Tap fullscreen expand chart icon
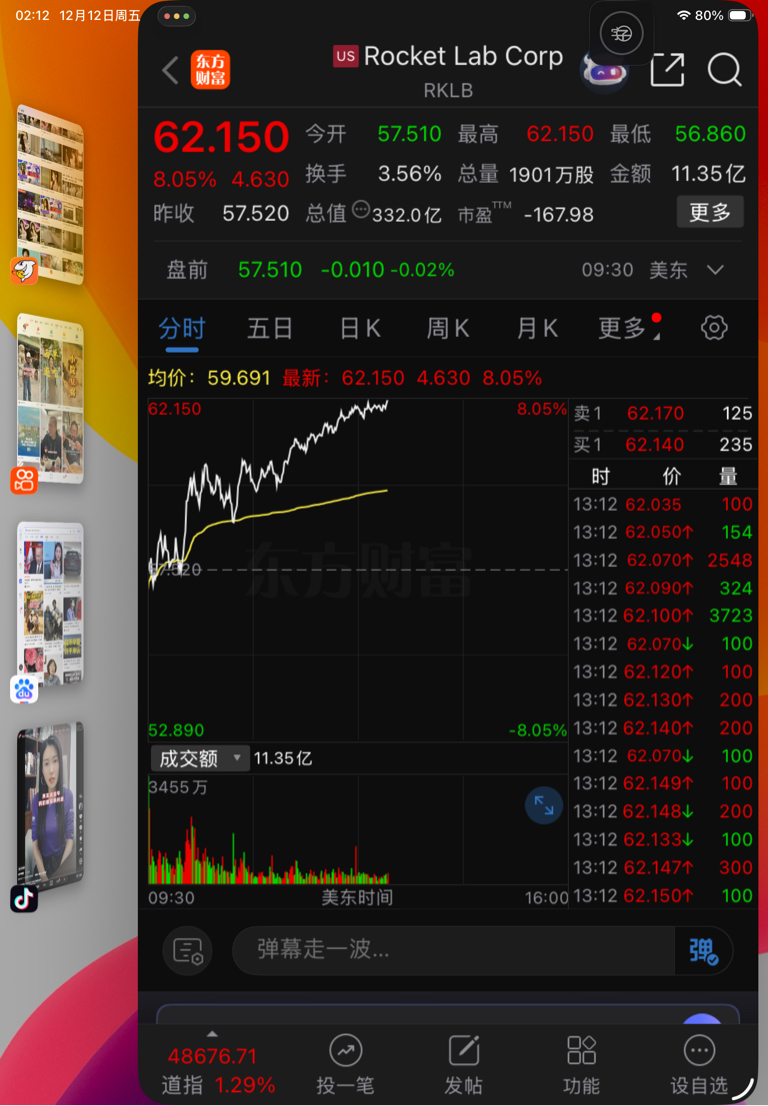768x1106 pixels. pyautogui.click(x=544, y=806)
